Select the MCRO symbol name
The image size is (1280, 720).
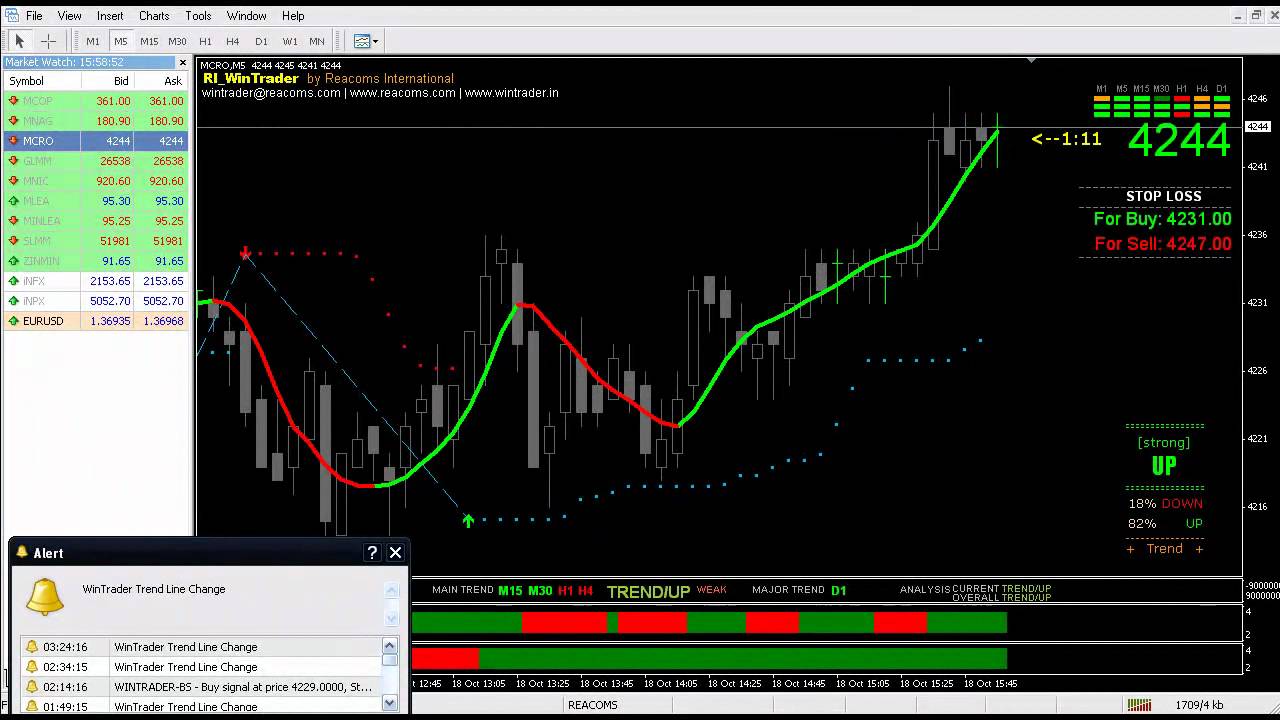click(x=38, y=141)
